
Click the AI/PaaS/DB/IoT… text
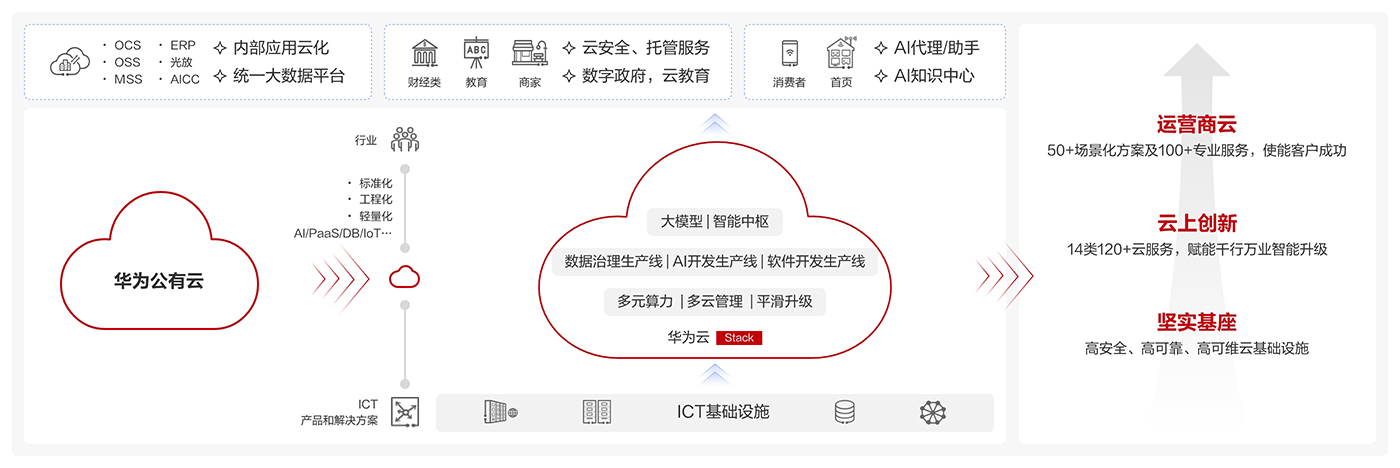343,233
